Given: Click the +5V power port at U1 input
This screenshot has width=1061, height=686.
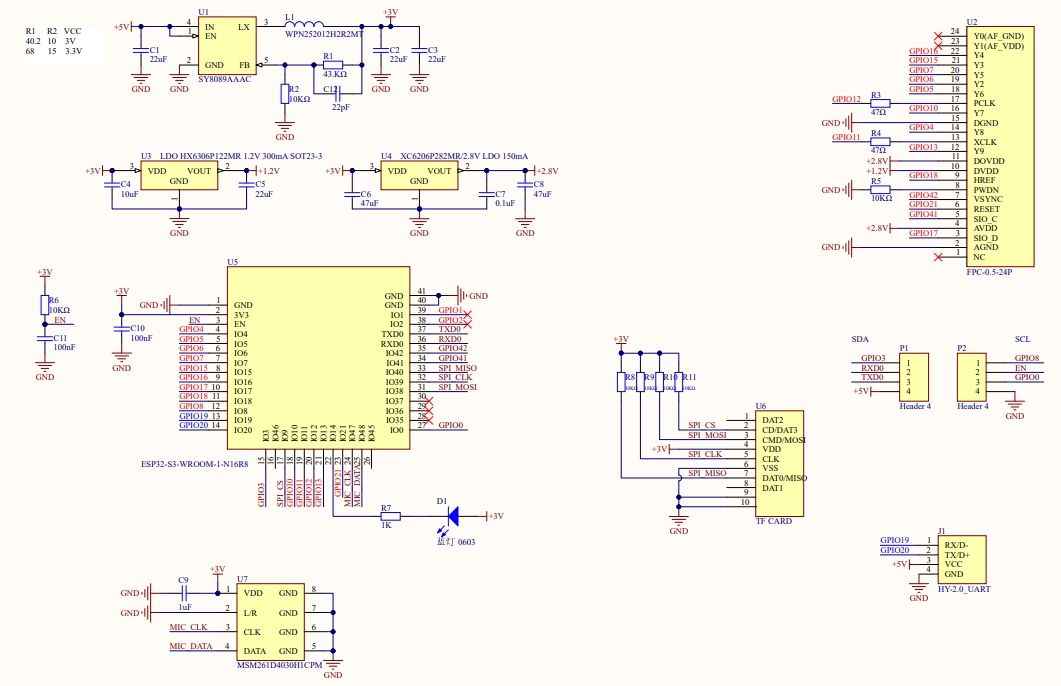Looking at the screenshot, I should [122, 27].
